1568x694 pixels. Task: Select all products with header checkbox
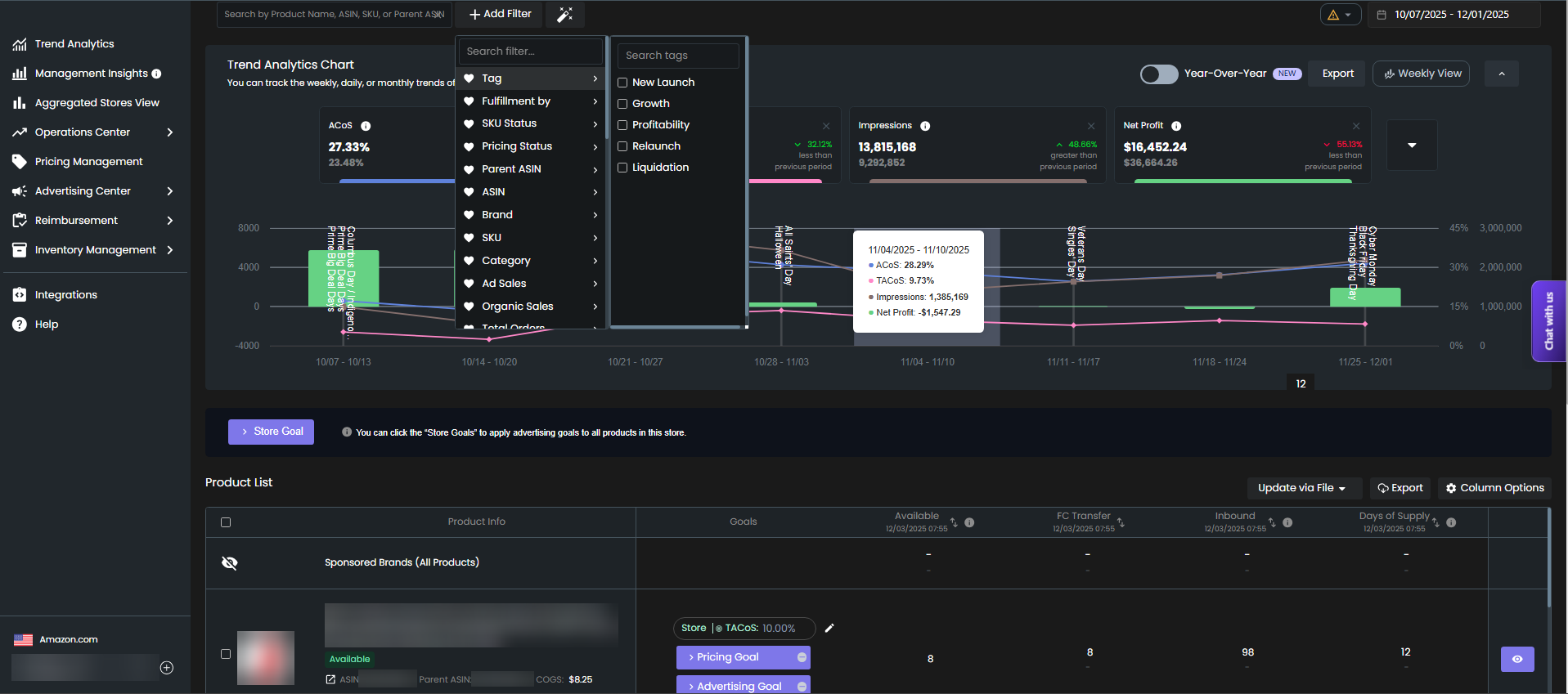click(x=226, y=522)
